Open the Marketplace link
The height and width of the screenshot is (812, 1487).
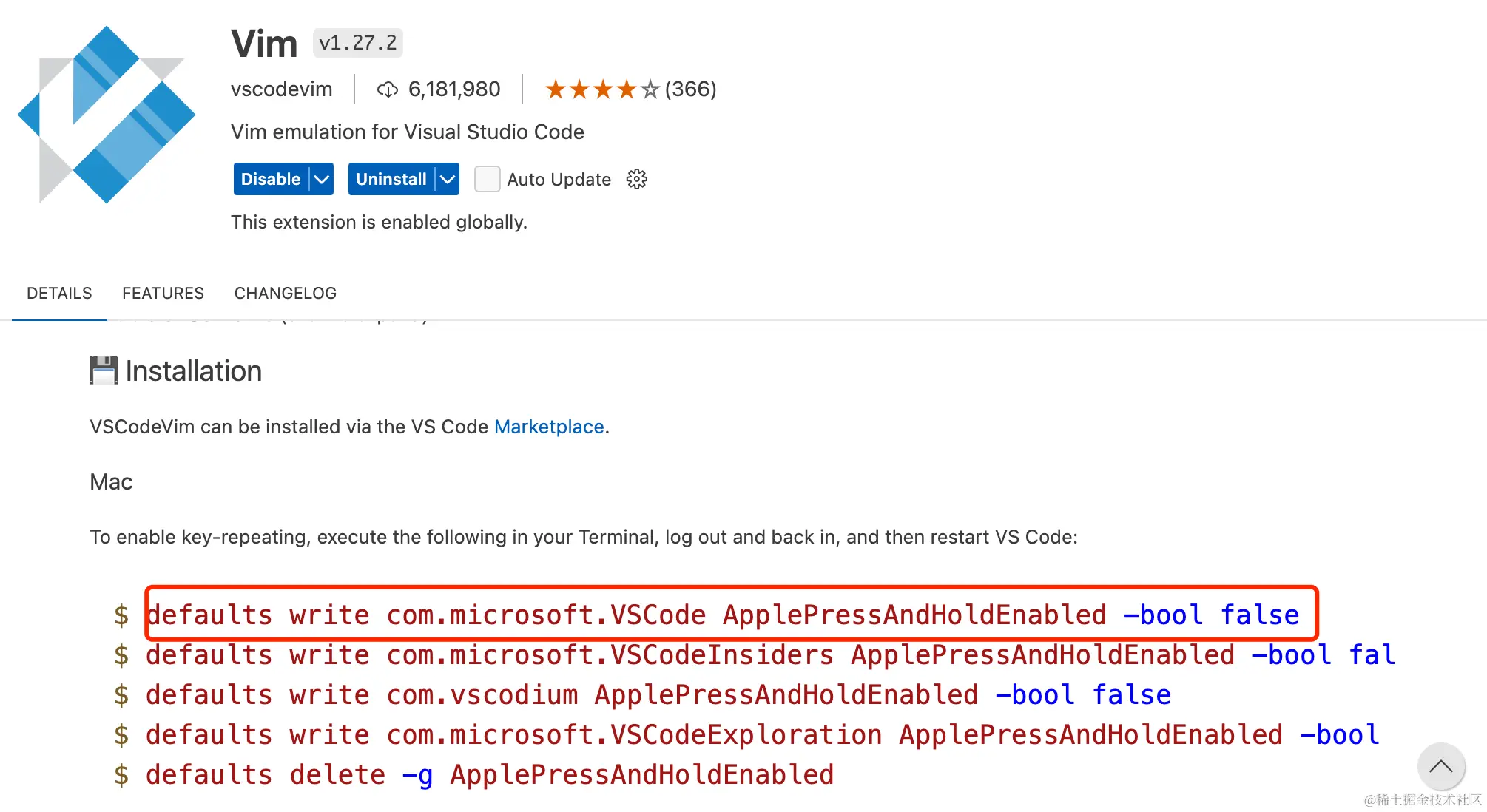tap(549, 427)
